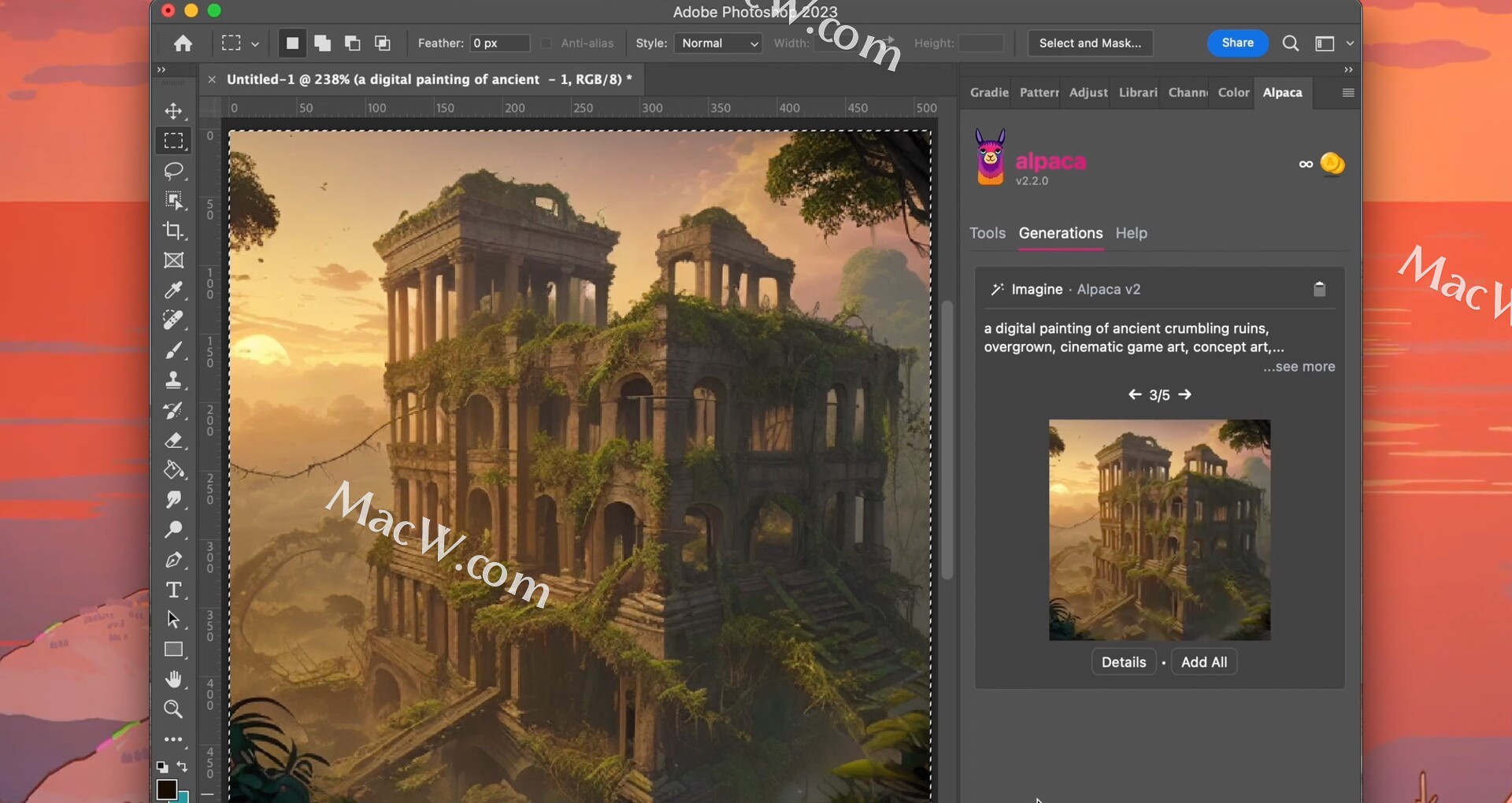
Task: Select the Path Selection tool
Action: coord(173,620)
